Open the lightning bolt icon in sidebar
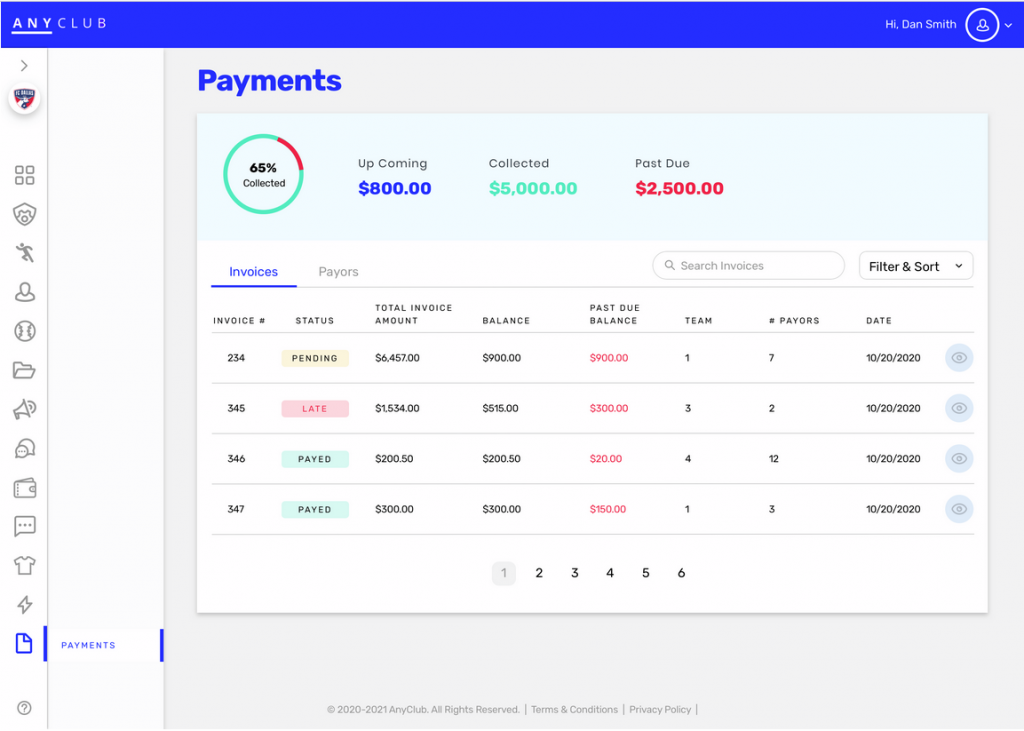This screenshot has height=731, width=1024. tap(24, 604)
